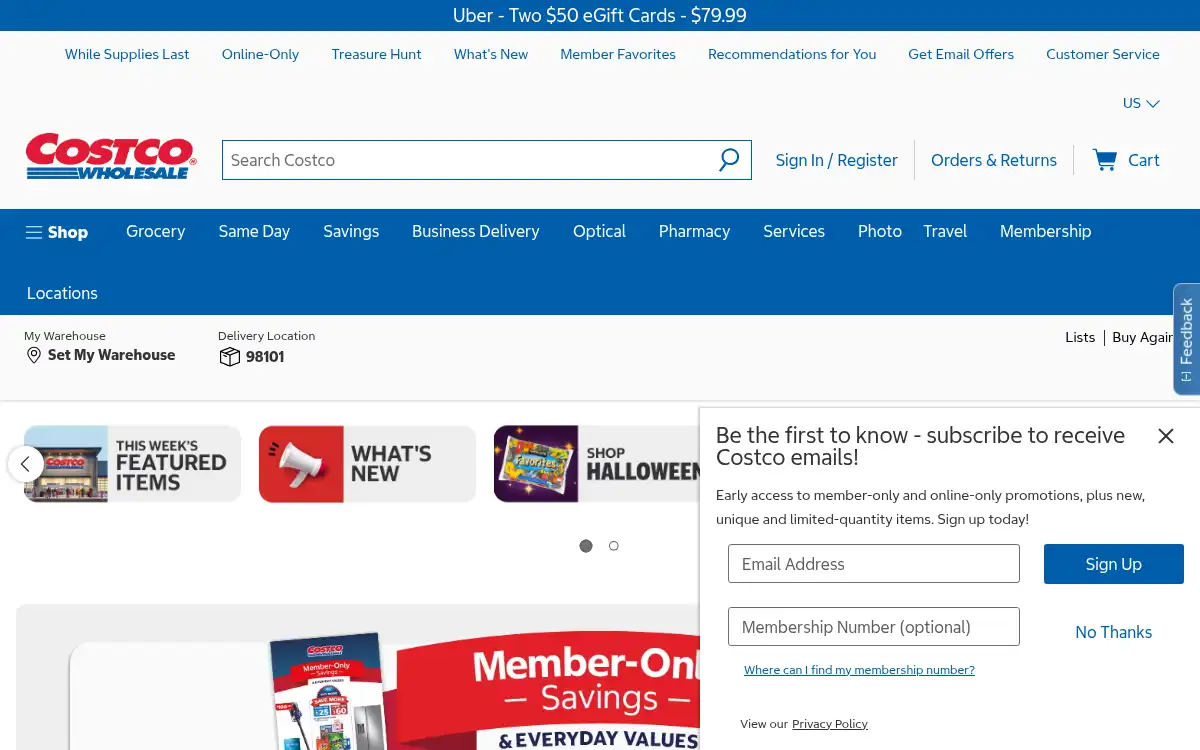
Task: Click Sign In / Register
Action: (x=837, y=160)
